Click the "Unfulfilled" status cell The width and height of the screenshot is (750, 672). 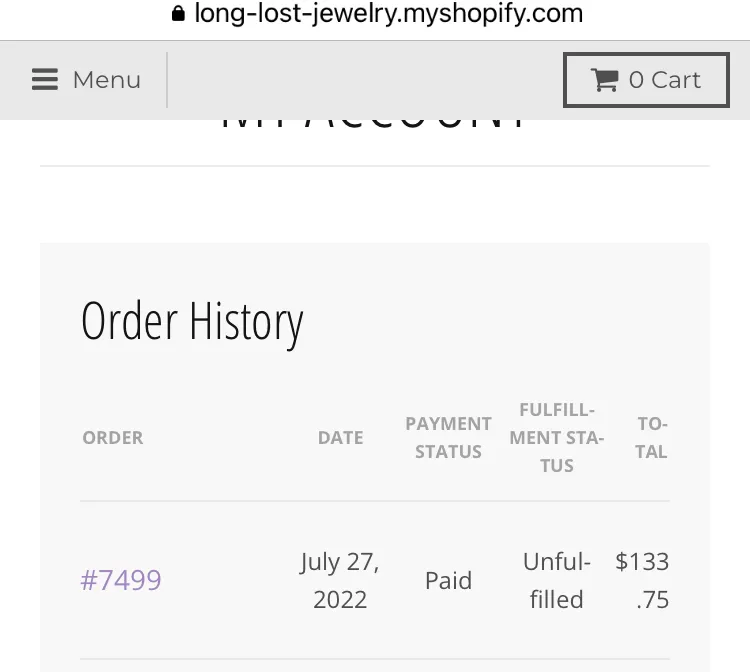coord(557,580)
